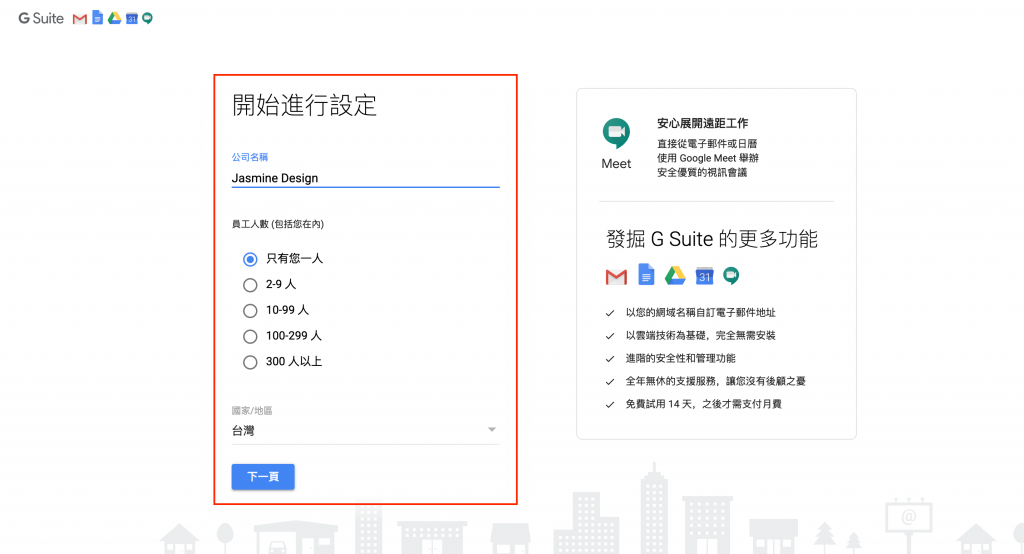Click 免費試用 14 天 line
The image size is (1024, 554).
click(703, 404)
